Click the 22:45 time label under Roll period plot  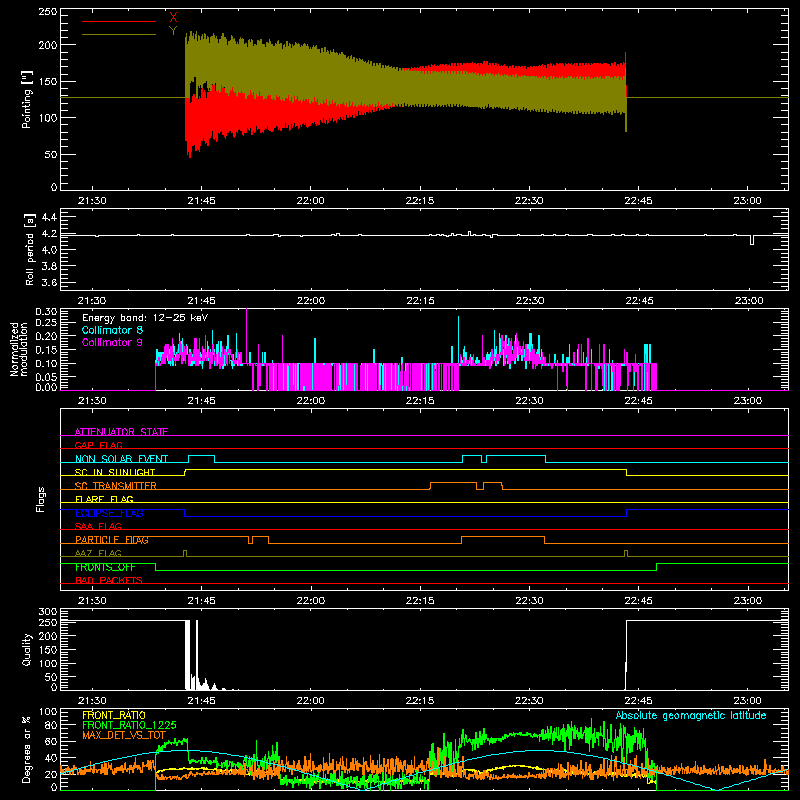639,301
